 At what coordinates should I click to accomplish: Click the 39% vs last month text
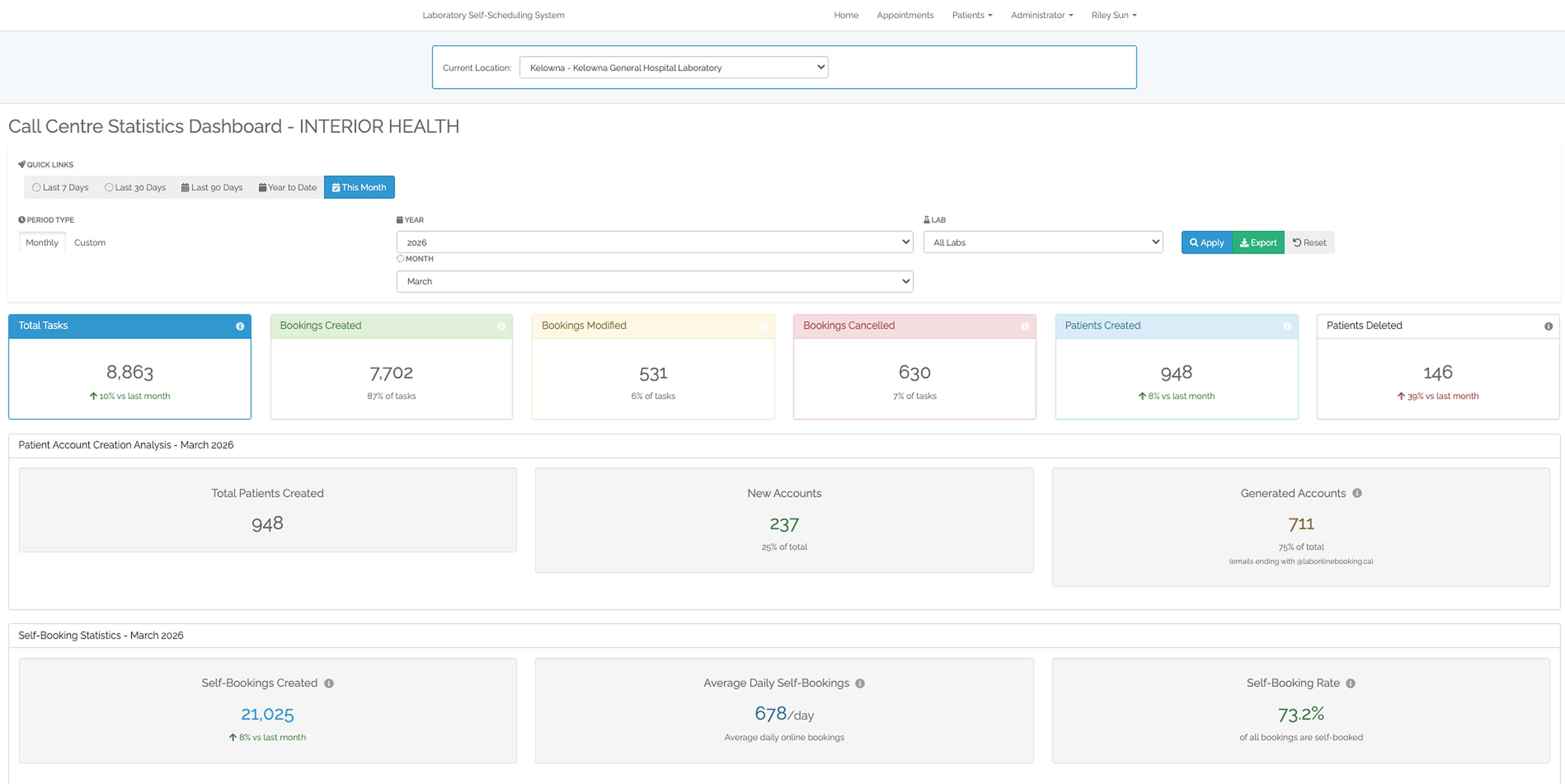1443,396
